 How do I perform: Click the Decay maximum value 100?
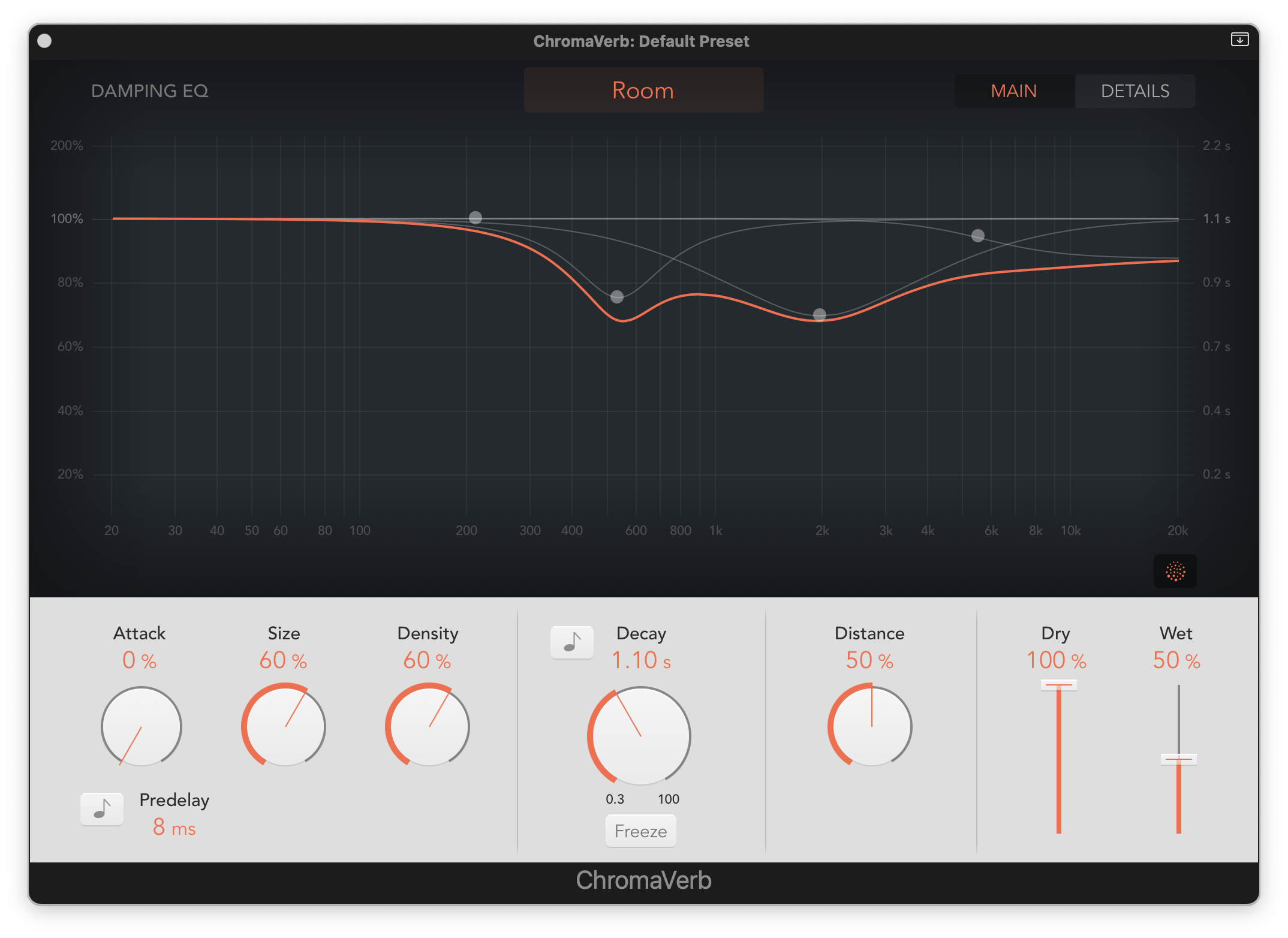click(x=669, y=799)
